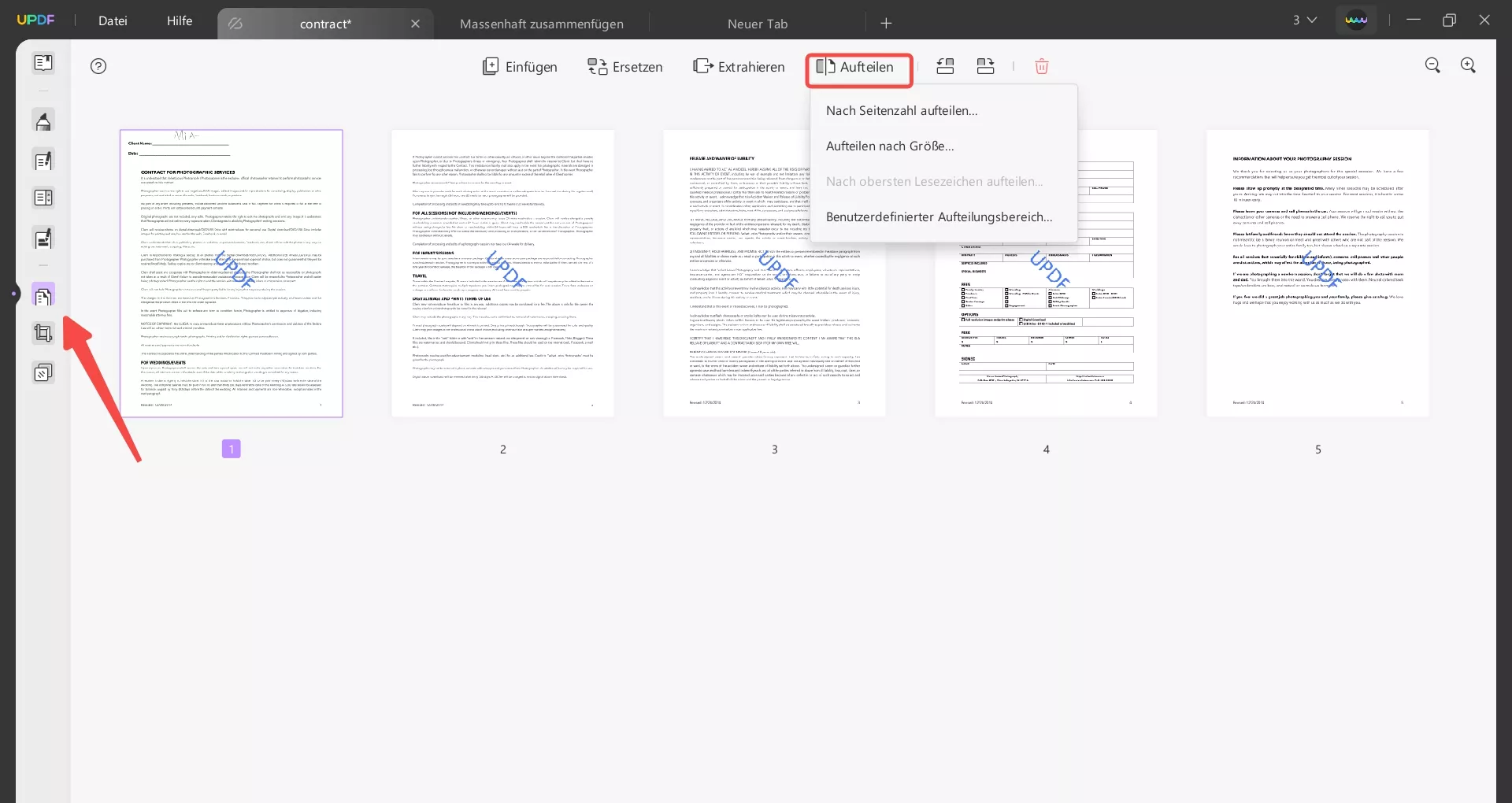The image size is (1512, 803).
Task: Open the user account avatar
Action: (x=1356, y=20)
